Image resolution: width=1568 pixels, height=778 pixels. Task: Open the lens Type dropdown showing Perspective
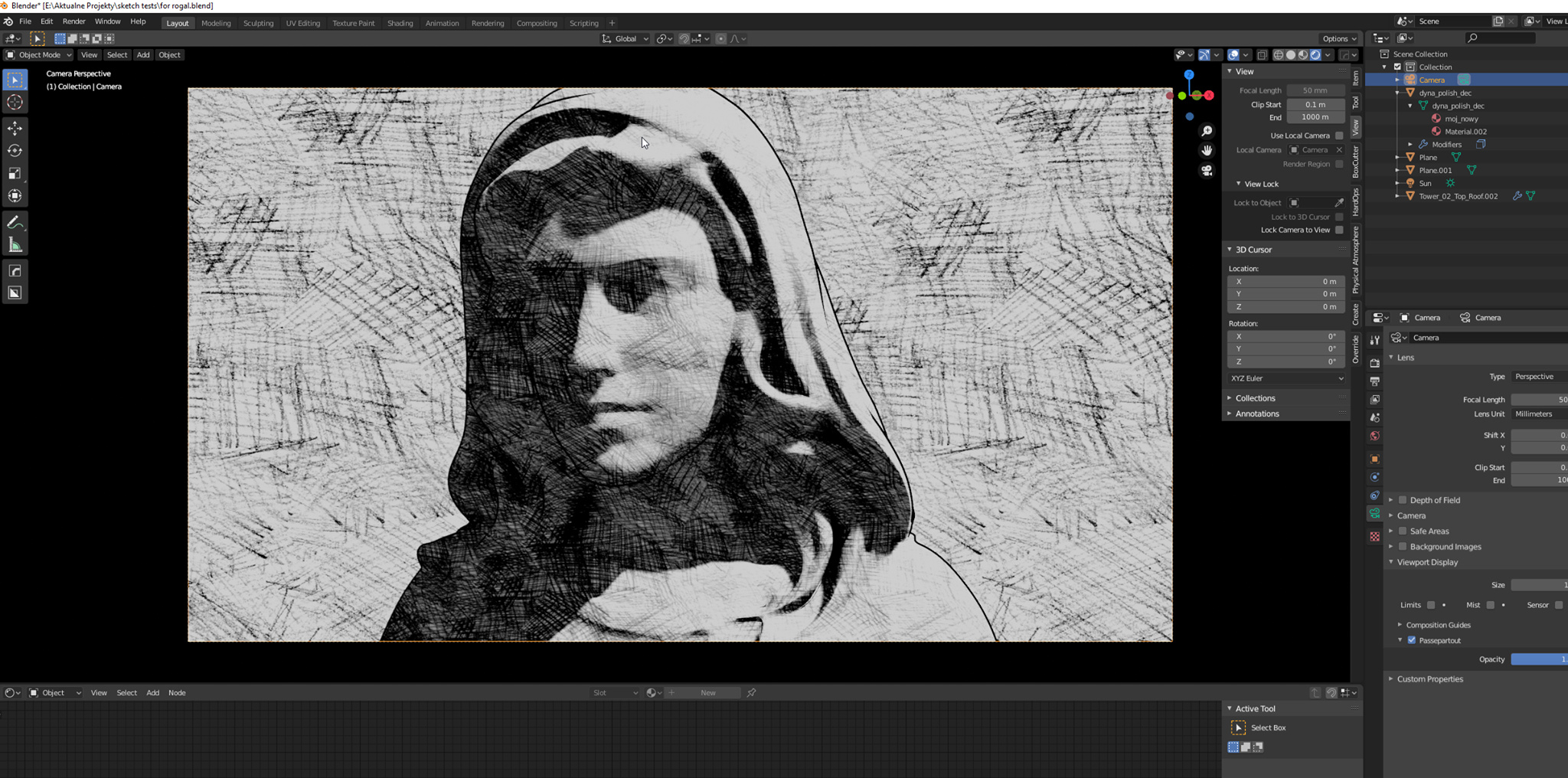pyautogui.click(x=1535, y=376)
